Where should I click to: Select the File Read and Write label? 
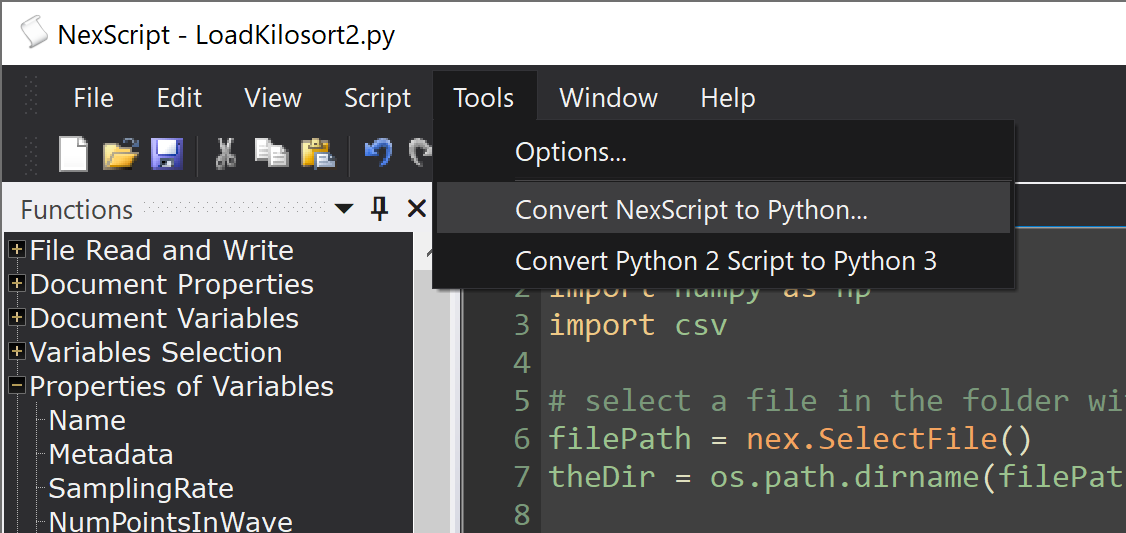[162, 251]
